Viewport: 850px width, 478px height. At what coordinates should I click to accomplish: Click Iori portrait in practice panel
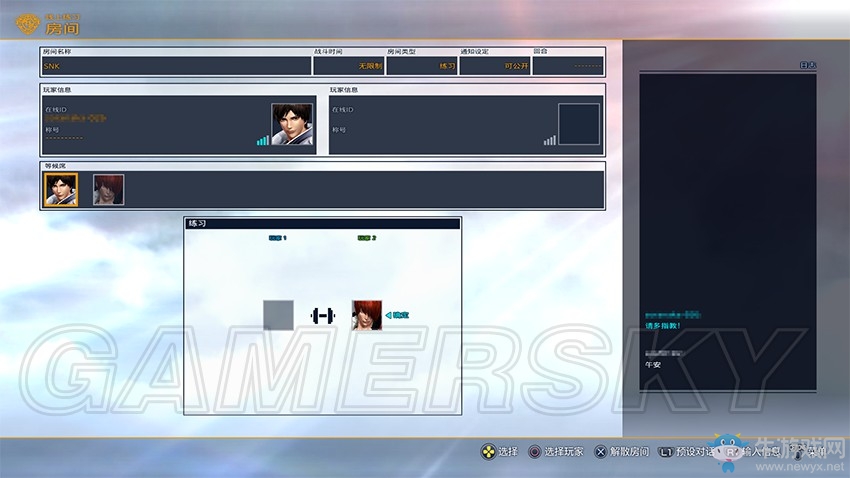367,315
